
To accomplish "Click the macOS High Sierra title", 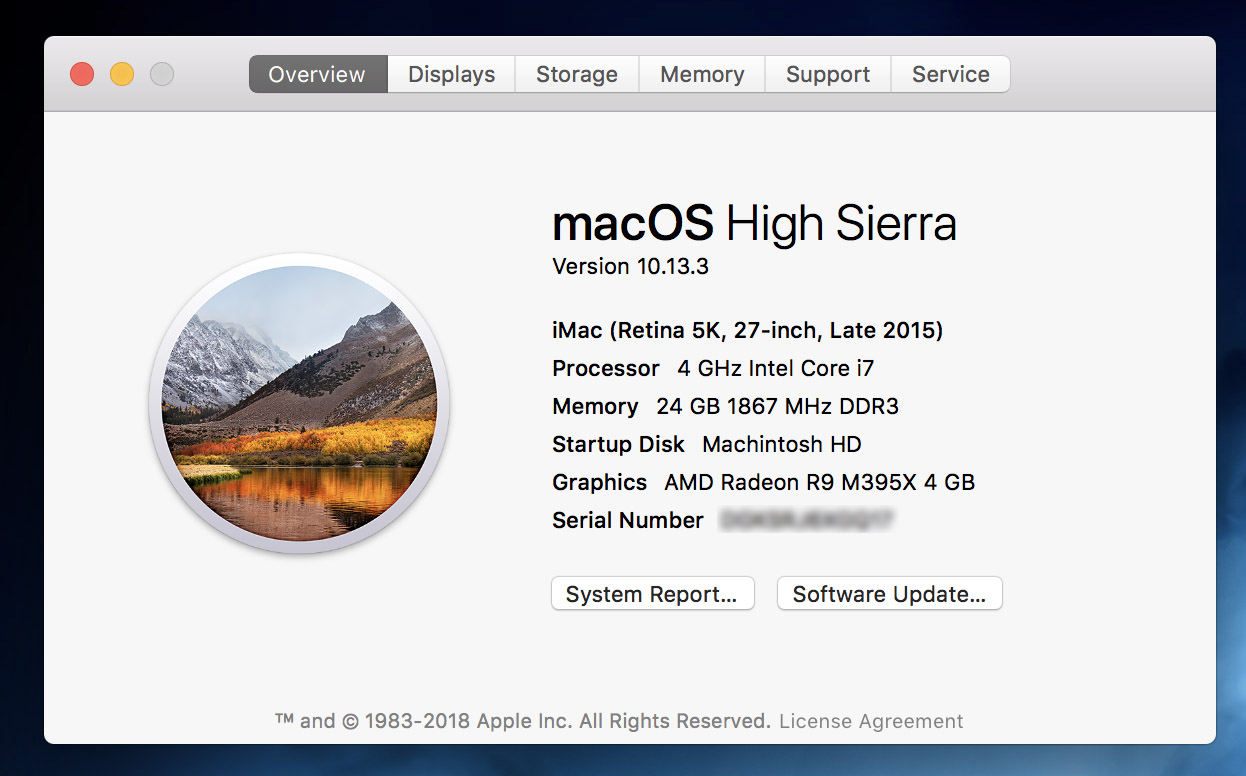I will [754, 223].
